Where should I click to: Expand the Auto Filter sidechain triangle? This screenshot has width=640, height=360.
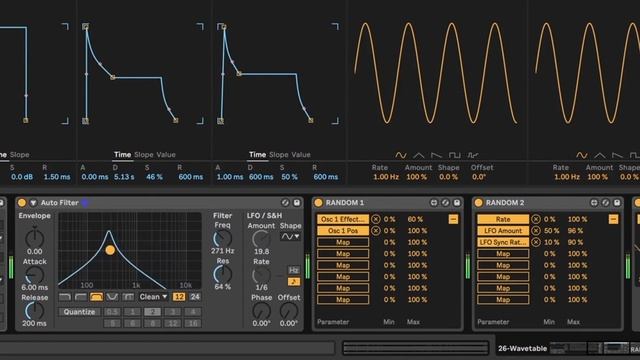(x=33, y=202)
